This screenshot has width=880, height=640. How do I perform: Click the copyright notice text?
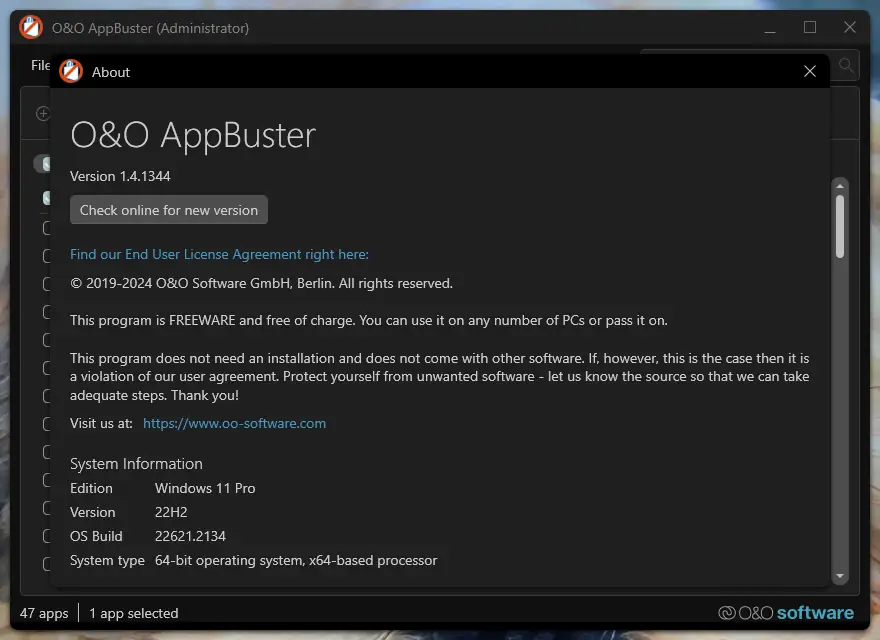[262, 284]
